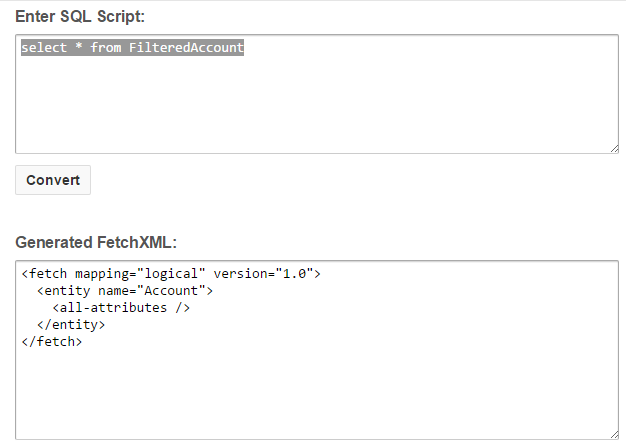The image size is (626, 446).
Task: Place cursor on the opening entity tag
Action: (x=64, y=290)
